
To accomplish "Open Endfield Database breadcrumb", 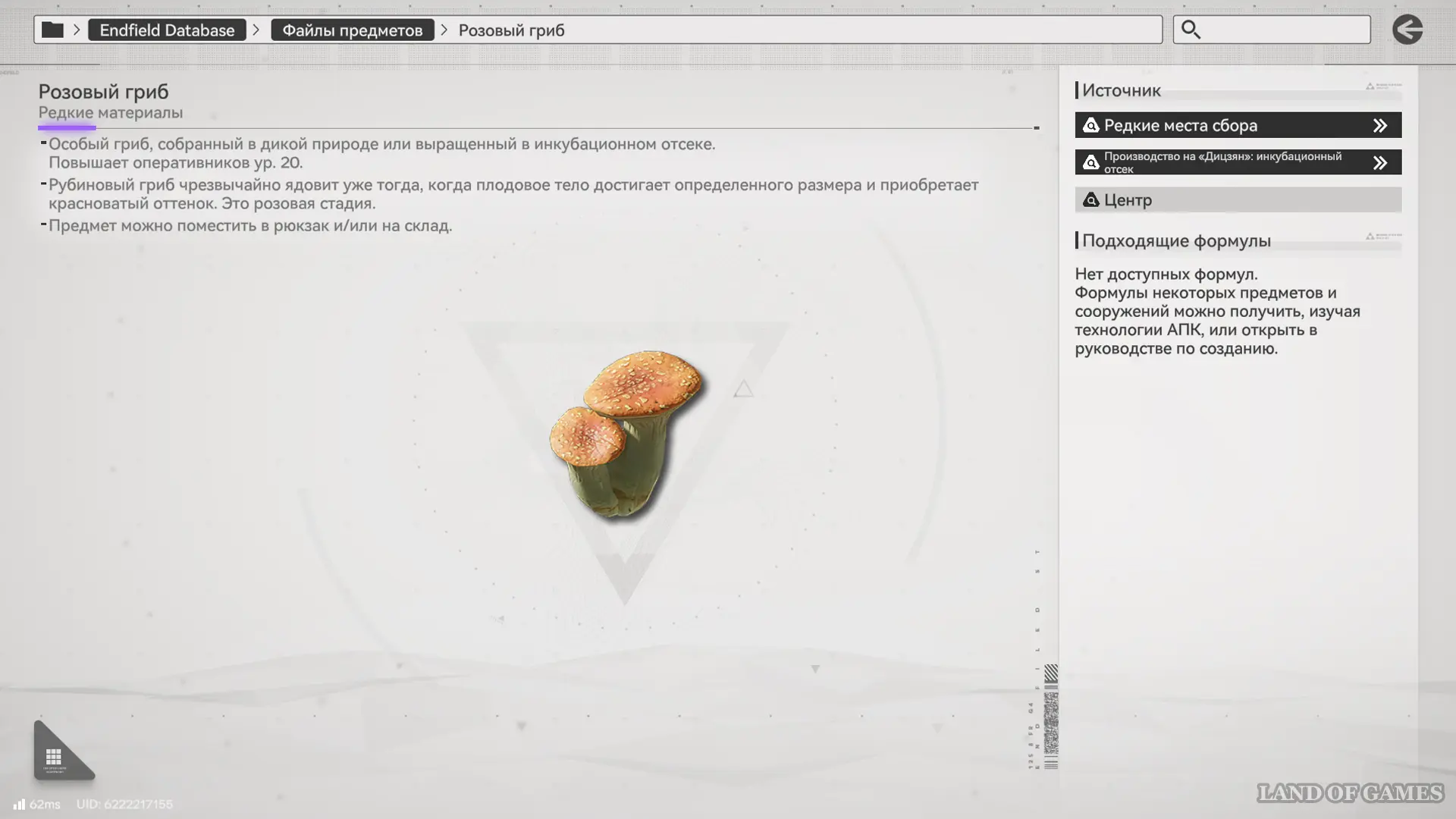I will click(167, 30).
